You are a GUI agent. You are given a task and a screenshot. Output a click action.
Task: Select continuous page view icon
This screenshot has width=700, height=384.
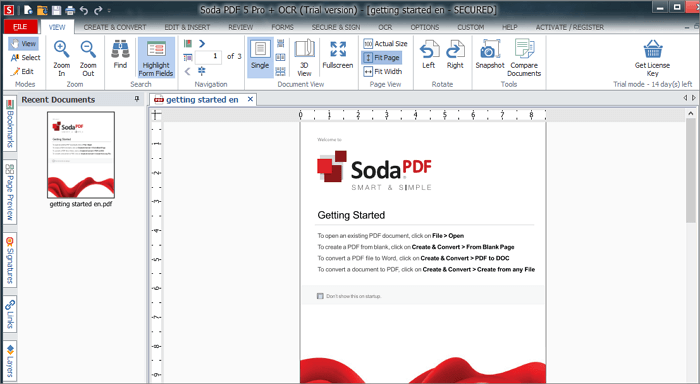280,43
